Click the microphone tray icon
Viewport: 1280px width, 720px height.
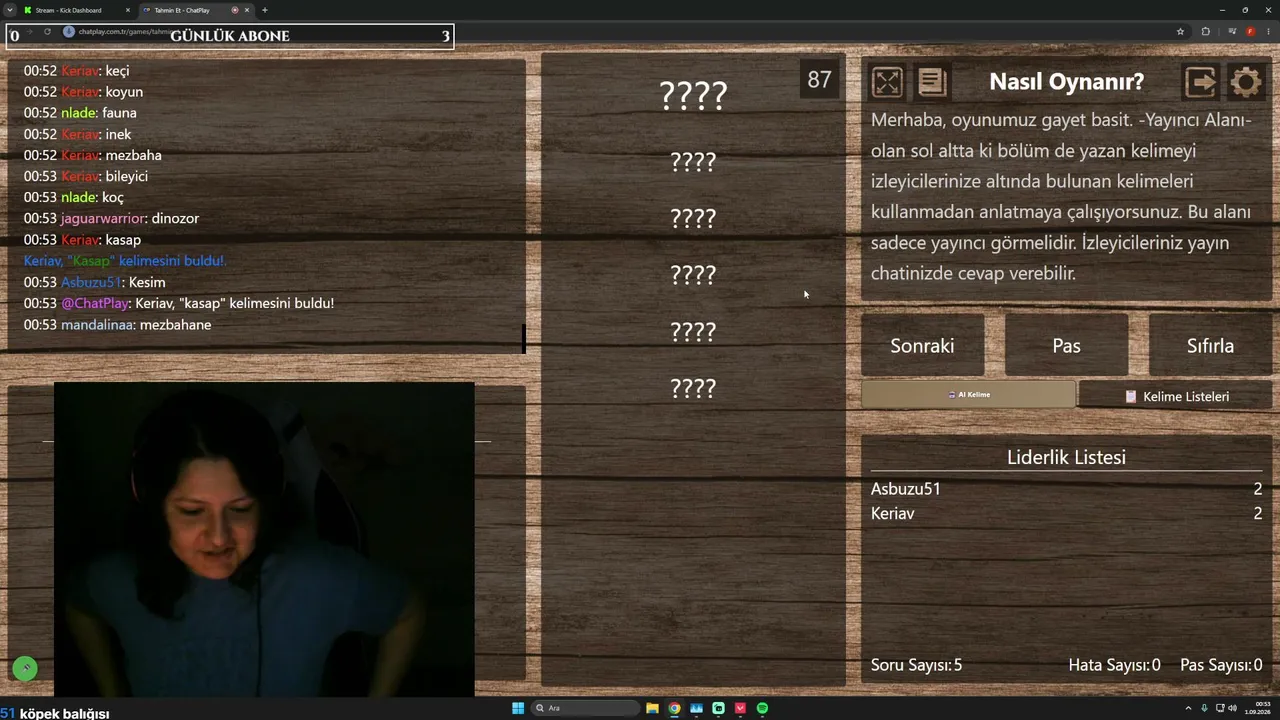[x=1204, y=708]
